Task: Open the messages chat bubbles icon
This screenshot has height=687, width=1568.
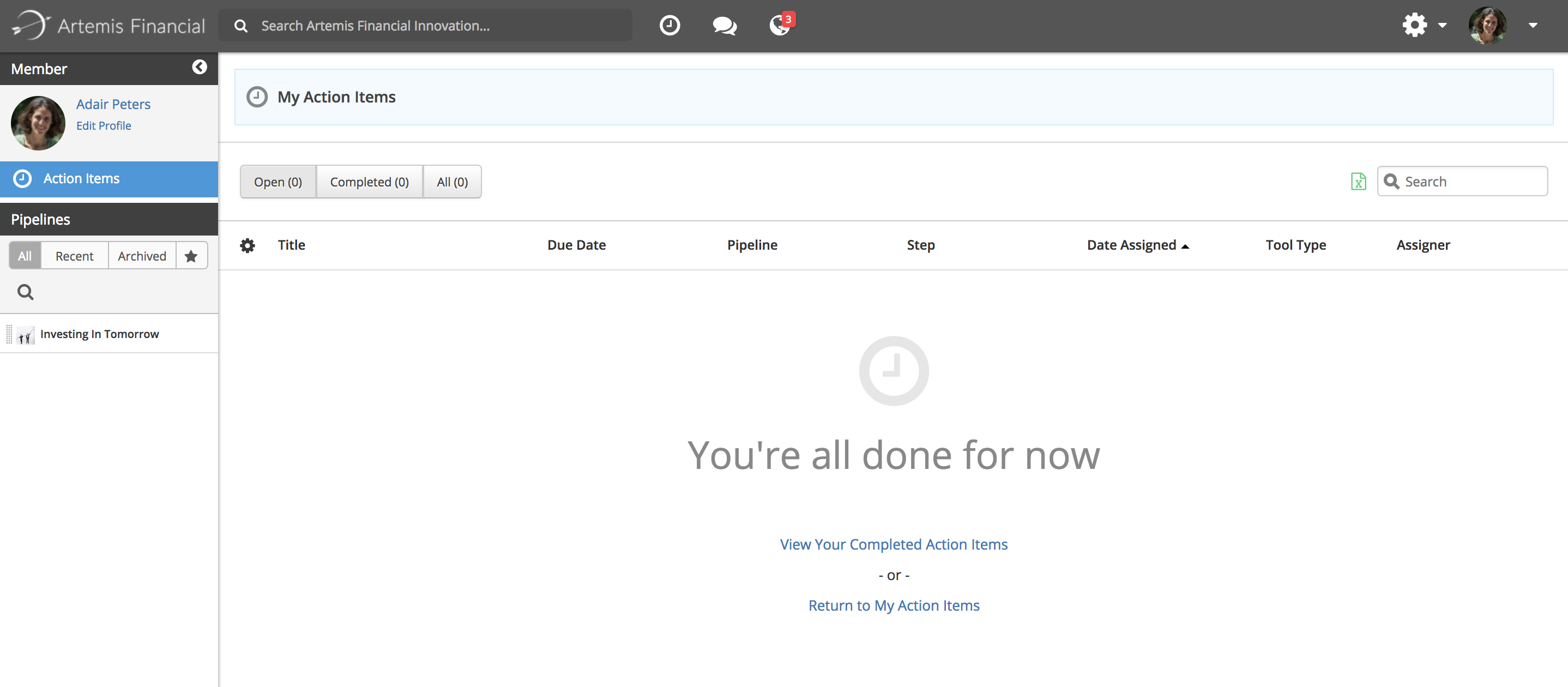Action: click(x=725, y=26)
